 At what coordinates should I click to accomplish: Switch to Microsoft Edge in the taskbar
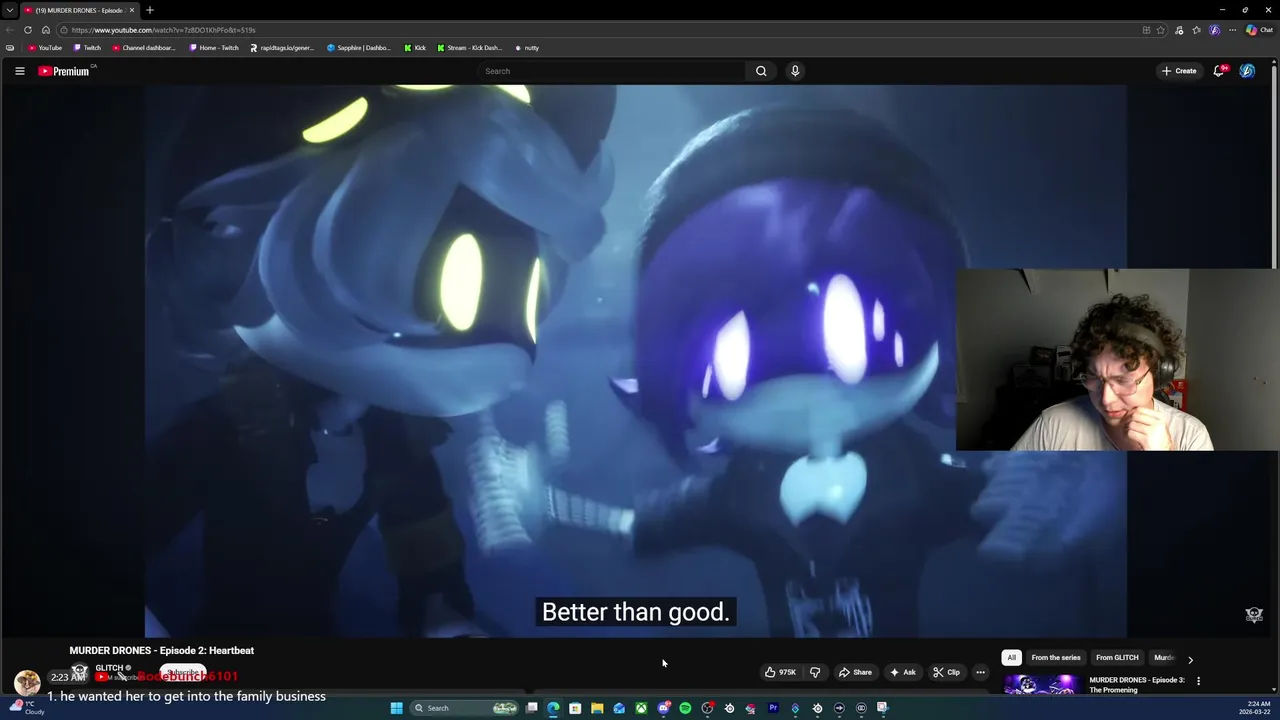553,708
